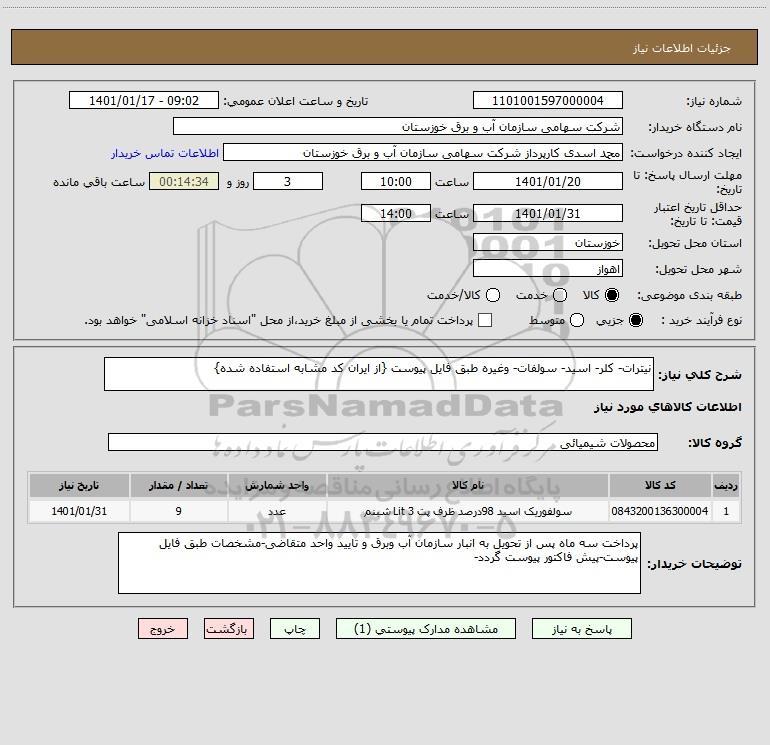Click the نام کالا column header

[468, 485]
